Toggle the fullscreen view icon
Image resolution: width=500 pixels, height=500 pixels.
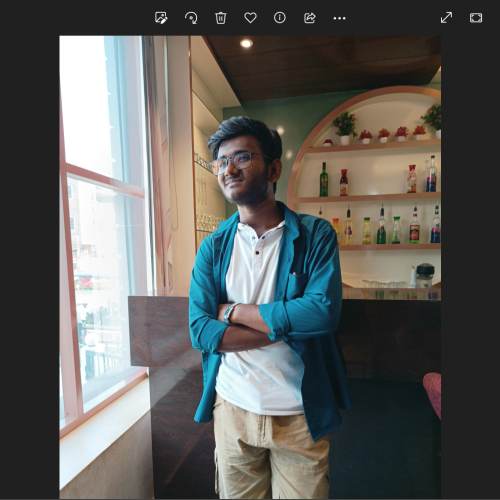pos(476,18)
